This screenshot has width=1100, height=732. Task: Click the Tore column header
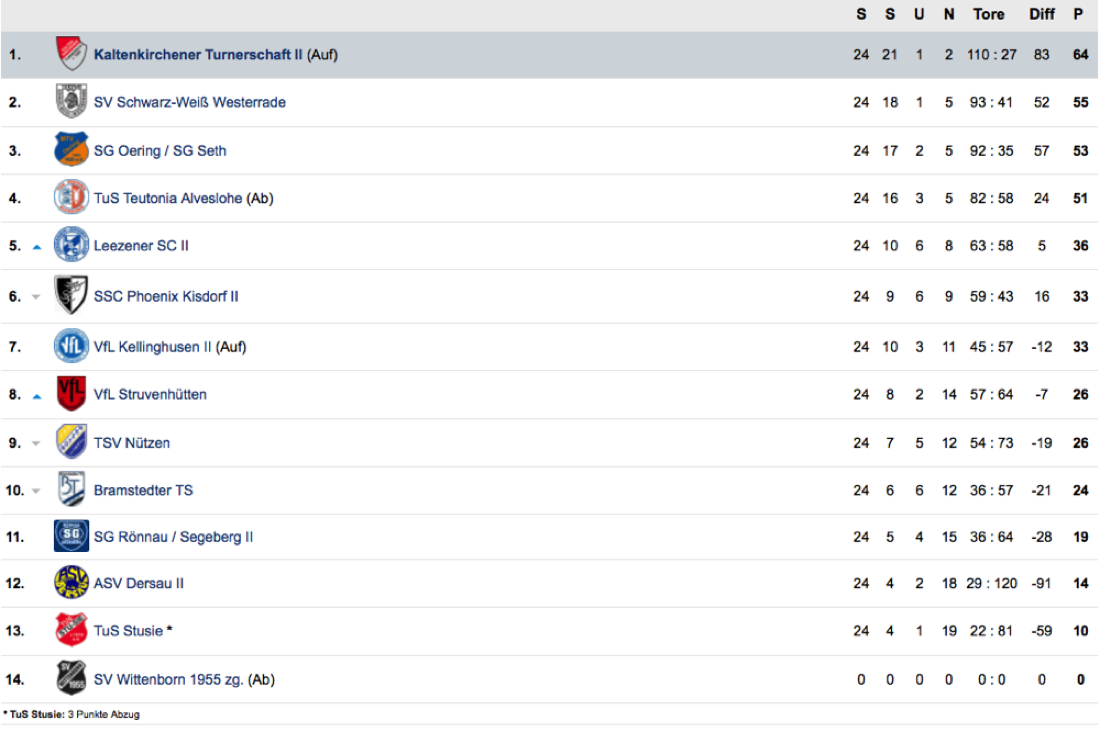click(x=989, y=14)
